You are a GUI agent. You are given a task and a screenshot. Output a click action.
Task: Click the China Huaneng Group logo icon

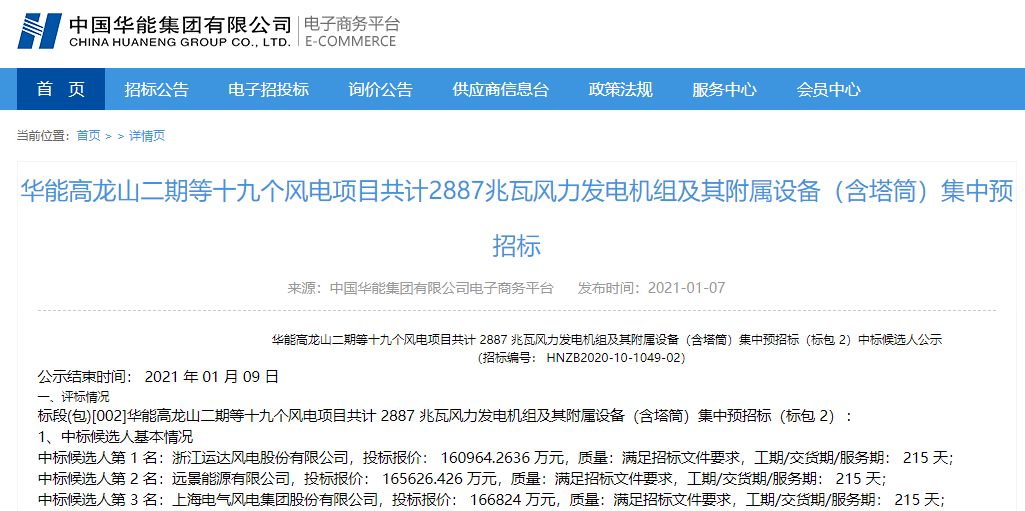click(38, 31)
